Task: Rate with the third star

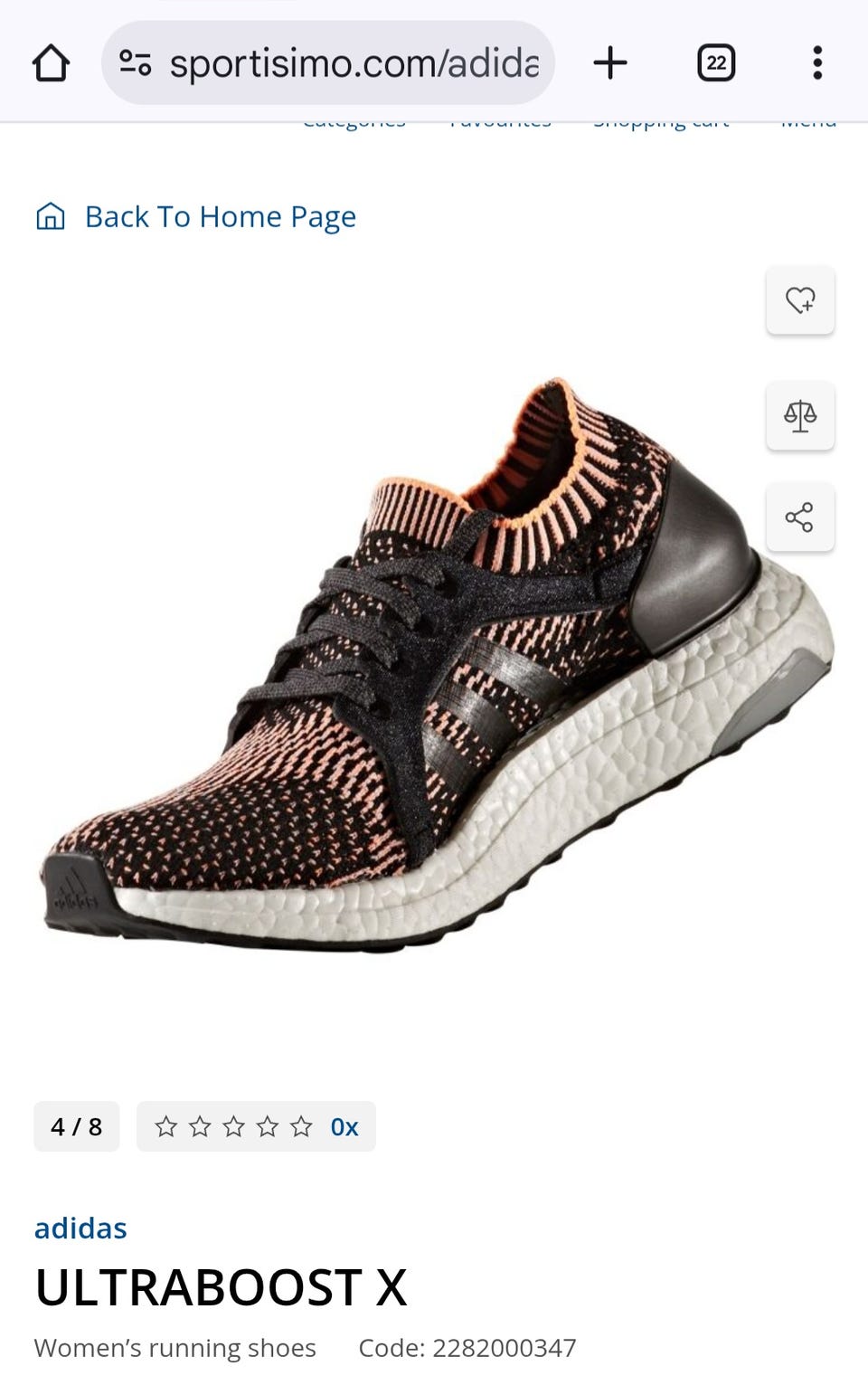Action: tap(233, 1126)
